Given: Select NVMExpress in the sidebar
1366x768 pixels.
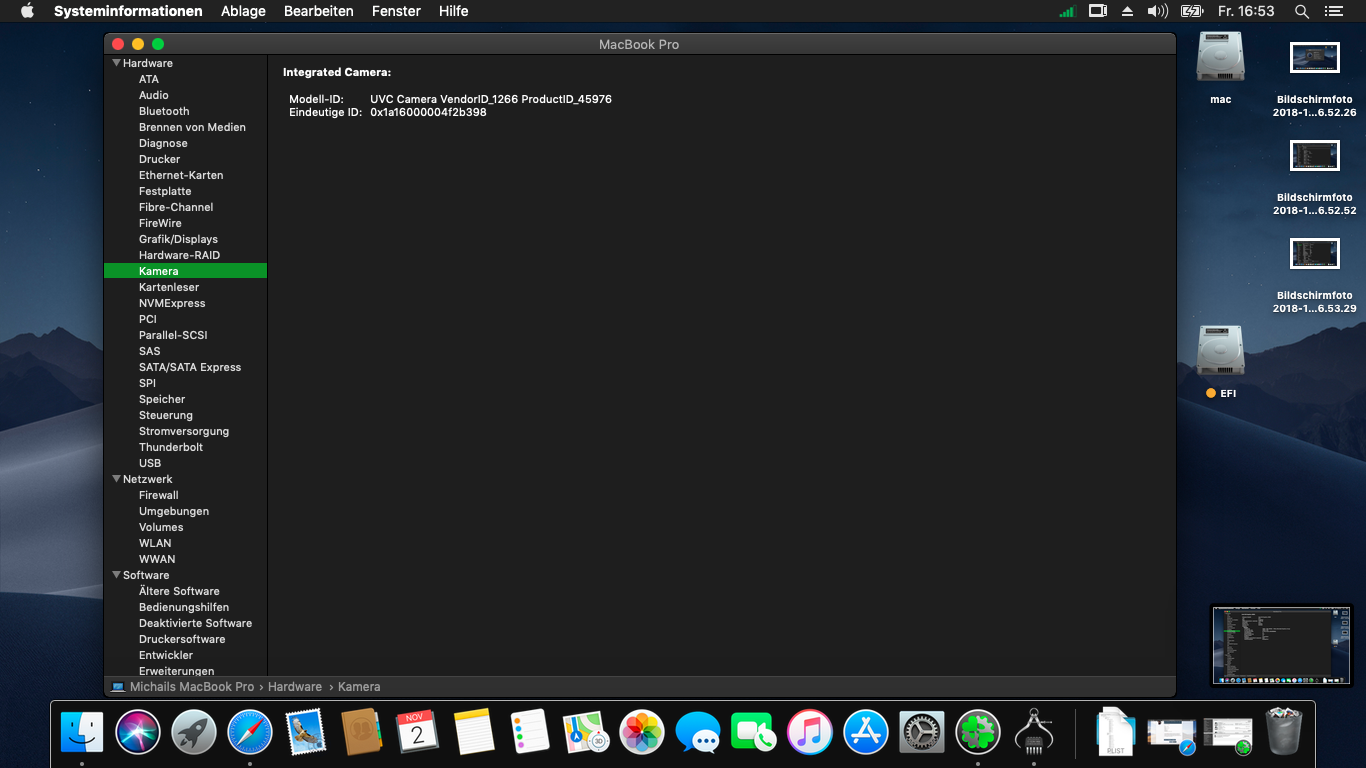Looking at the screenshot, I should tap(172, 303).
